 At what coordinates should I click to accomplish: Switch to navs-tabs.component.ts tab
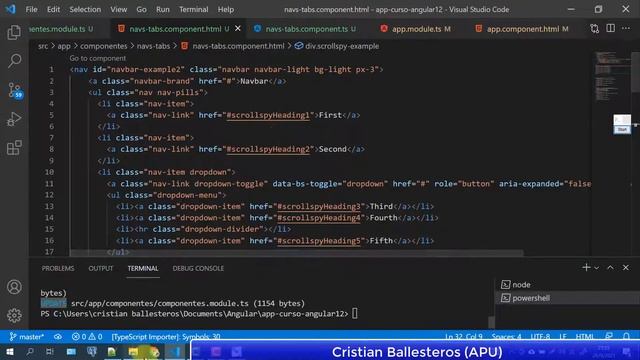point(306,29)
